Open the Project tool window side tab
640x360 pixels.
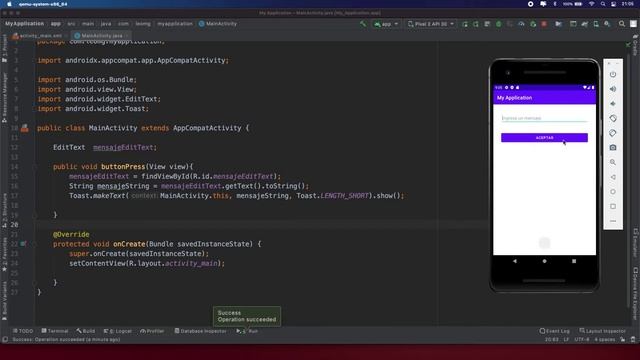[x=4, y=48]
